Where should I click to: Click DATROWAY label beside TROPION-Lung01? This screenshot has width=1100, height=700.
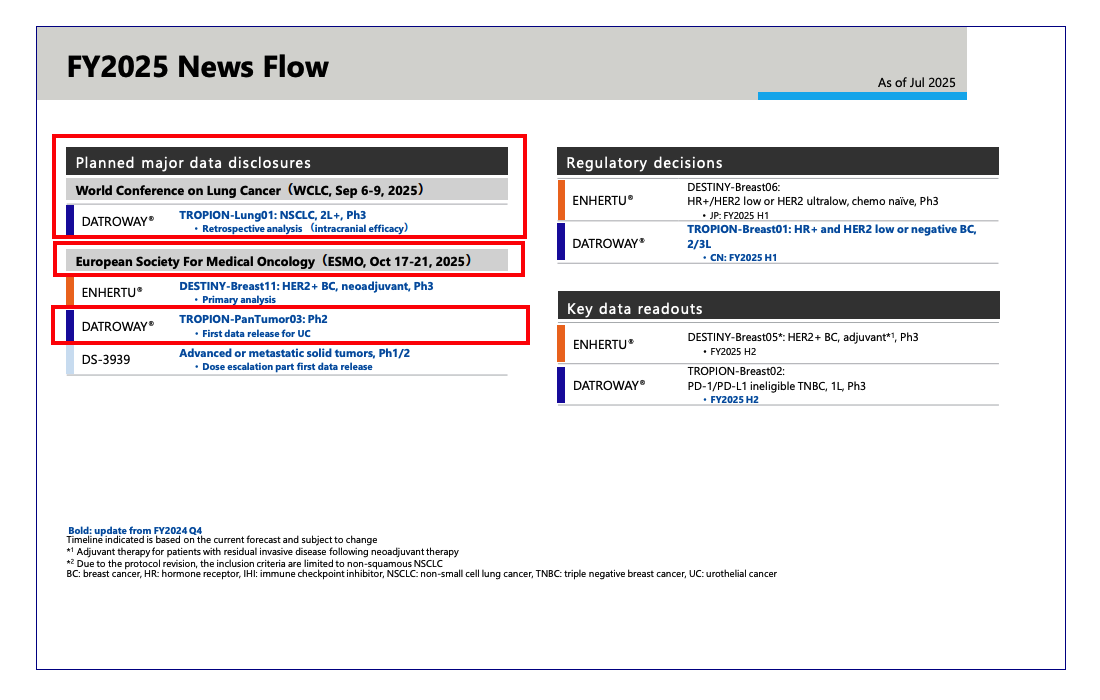(x=117, y=222)
